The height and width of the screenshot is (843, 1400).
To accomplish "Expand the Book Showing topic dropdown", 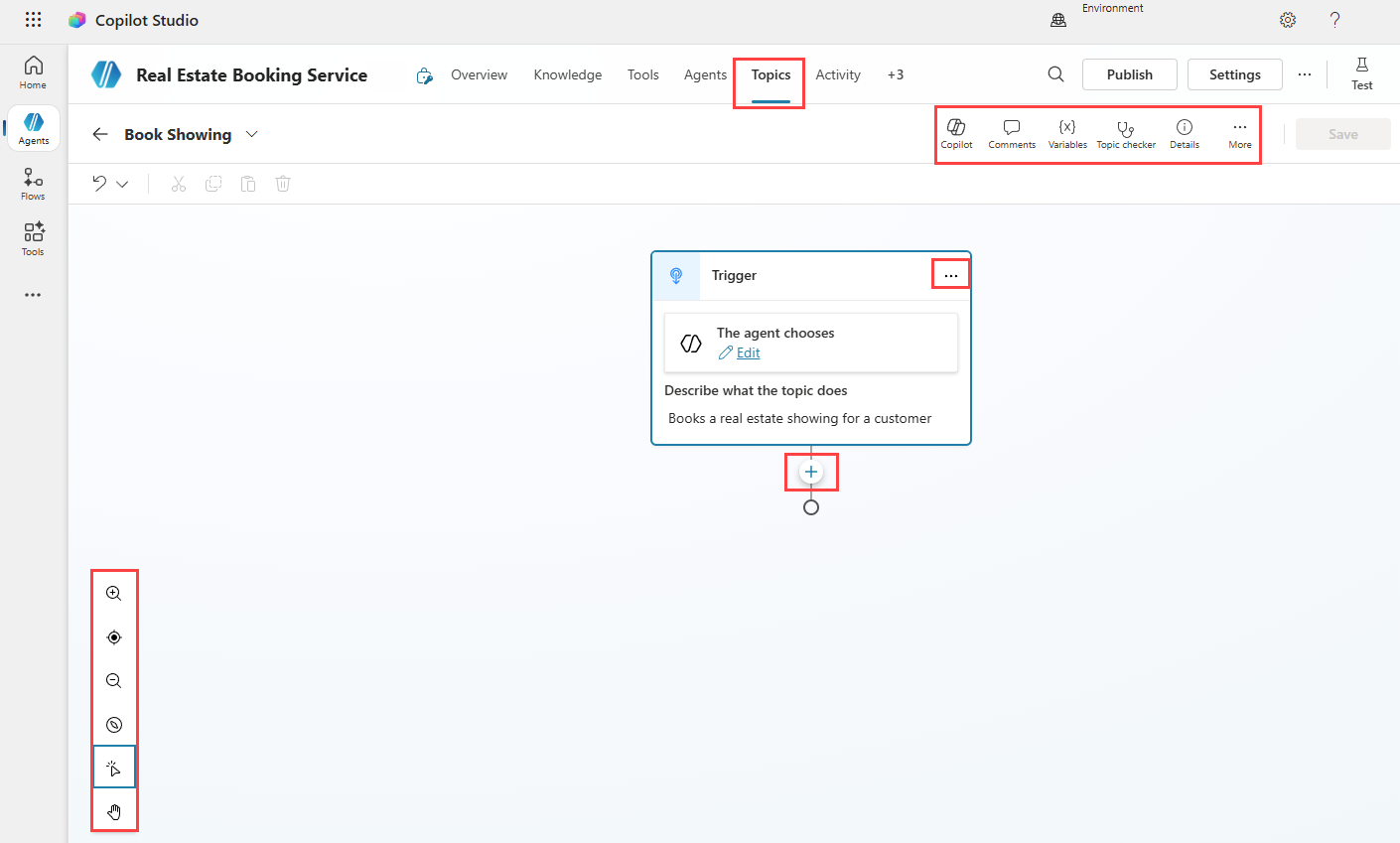I will tap(252, 134).
